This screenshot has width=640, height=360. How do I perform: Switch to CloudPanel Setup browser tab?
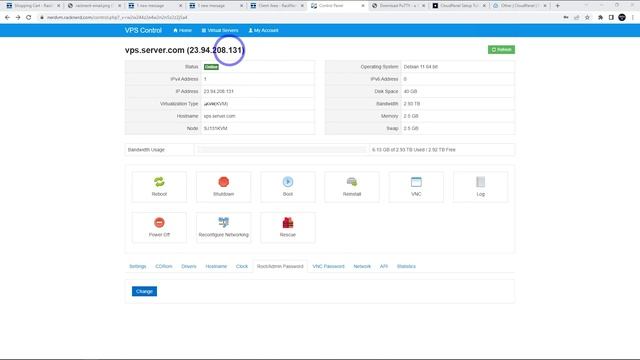click(x=459, y=6)
